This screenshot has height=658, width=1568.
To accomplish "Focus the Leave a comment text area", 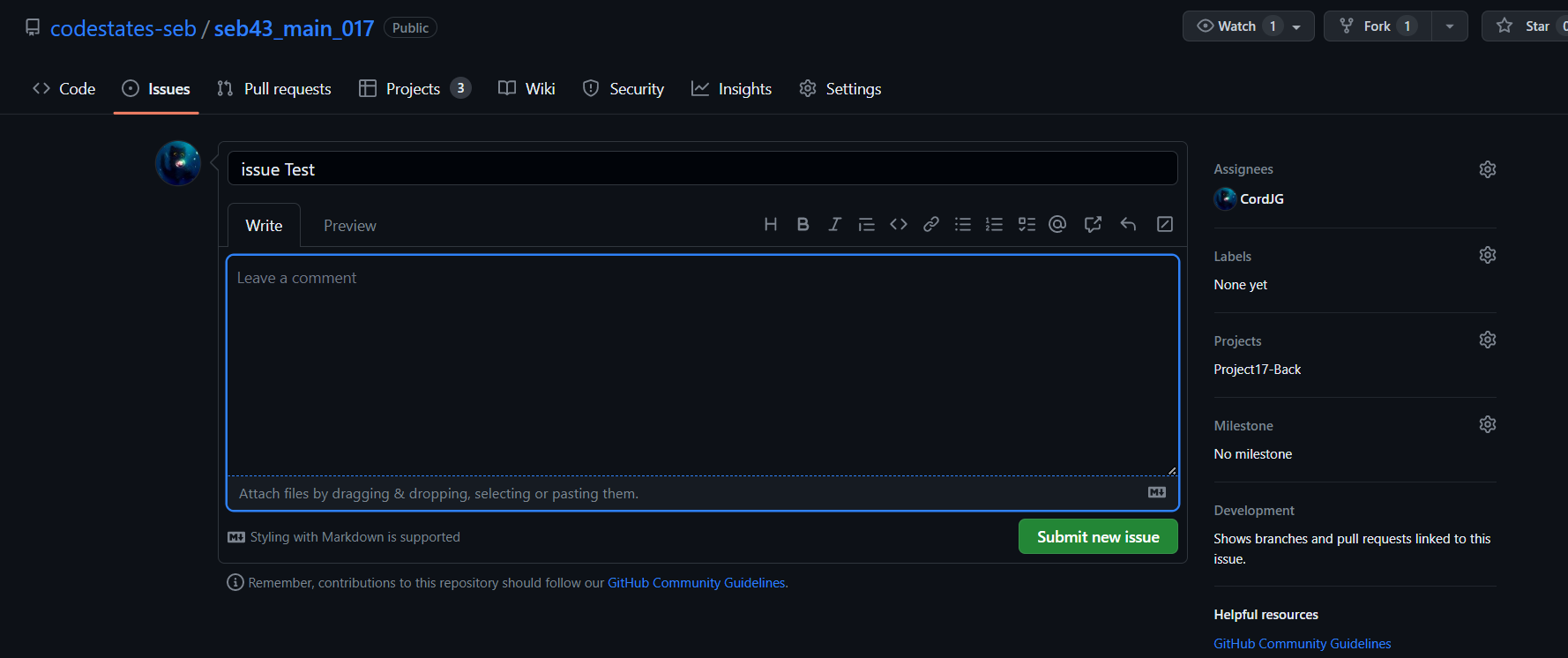I will pyautogui.click(x=703, y=365).
